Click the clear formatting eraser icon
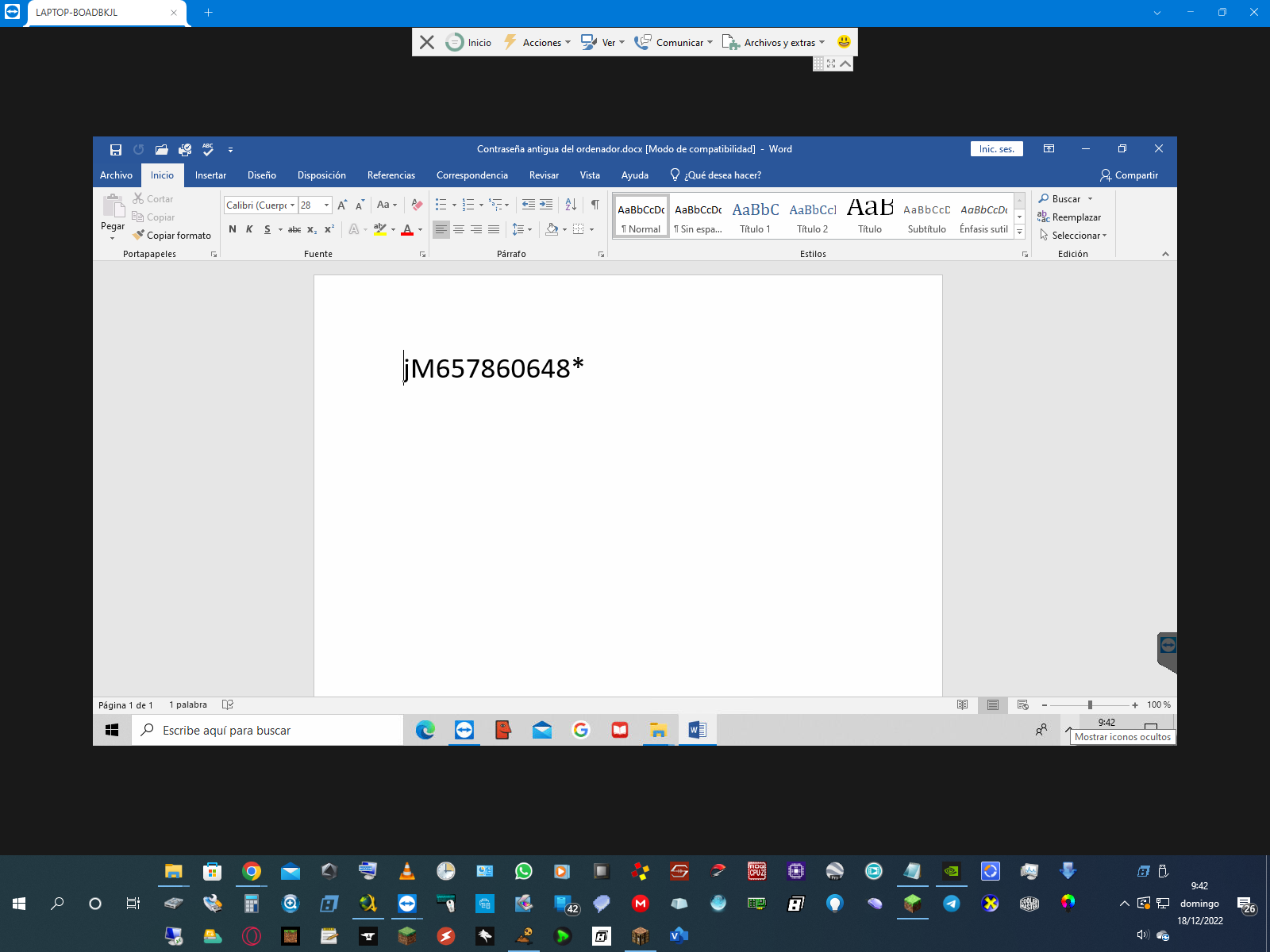The width and height of the screenshot is (1270, 952). pyautogui.click(x=417, y=205)
